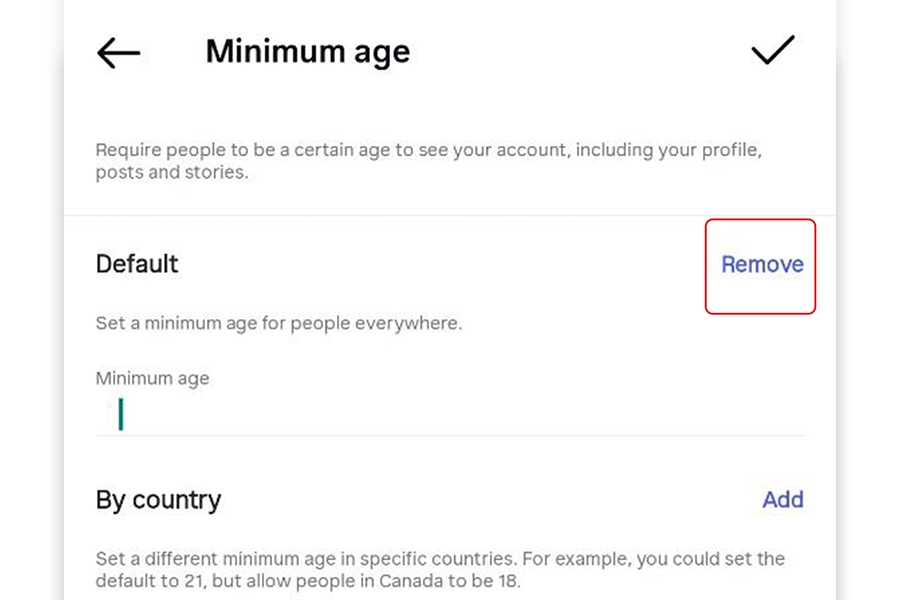Click the "posts and stories" description line
Image resolution: width=900 pixels, height=600 pixels.
click(x=169, y=172)
